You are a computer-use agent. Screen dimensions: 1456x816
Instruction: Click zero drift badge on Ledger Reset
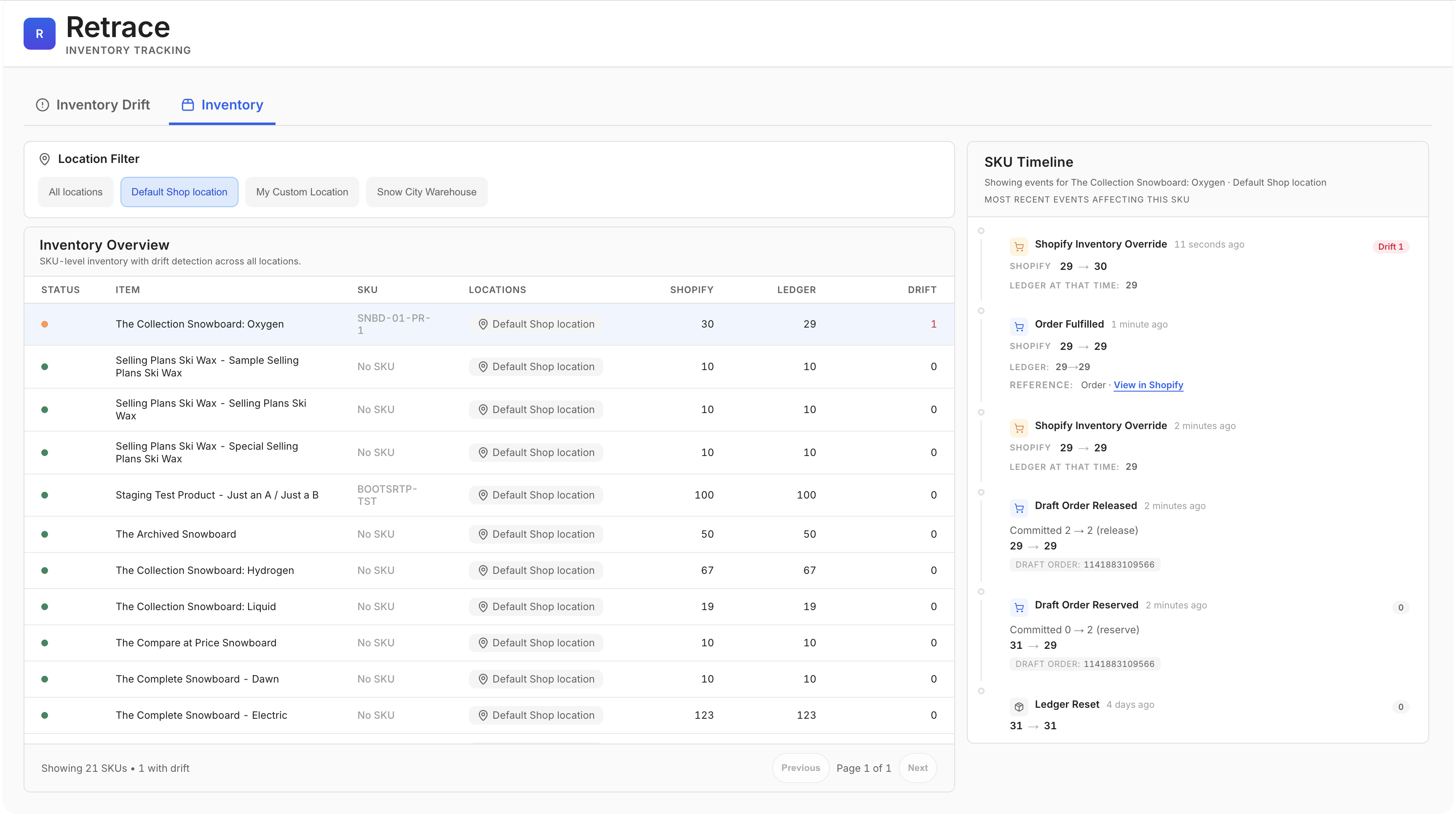(1400, 707)
